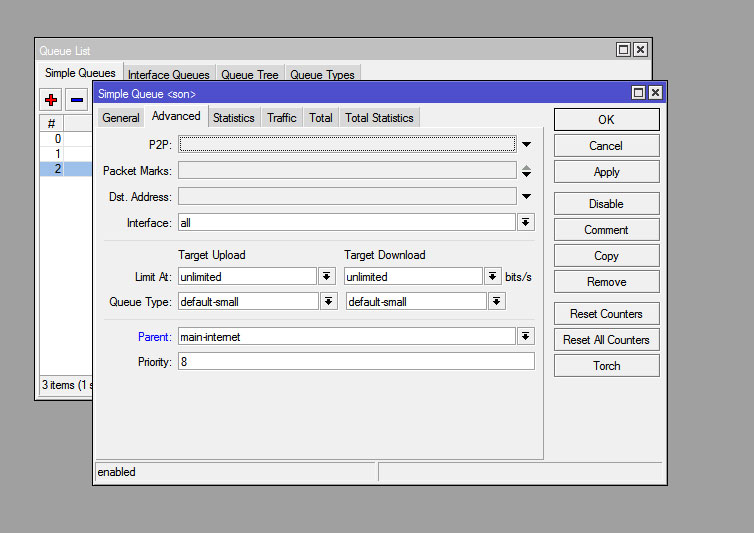Click the Priority input field
The image size is (754, 533).
point(355,362)
